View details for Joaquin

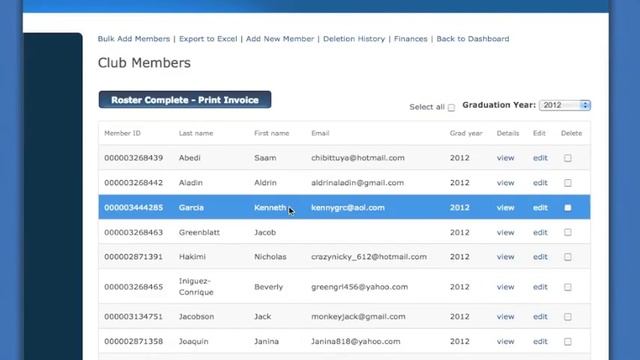[505, 342]
